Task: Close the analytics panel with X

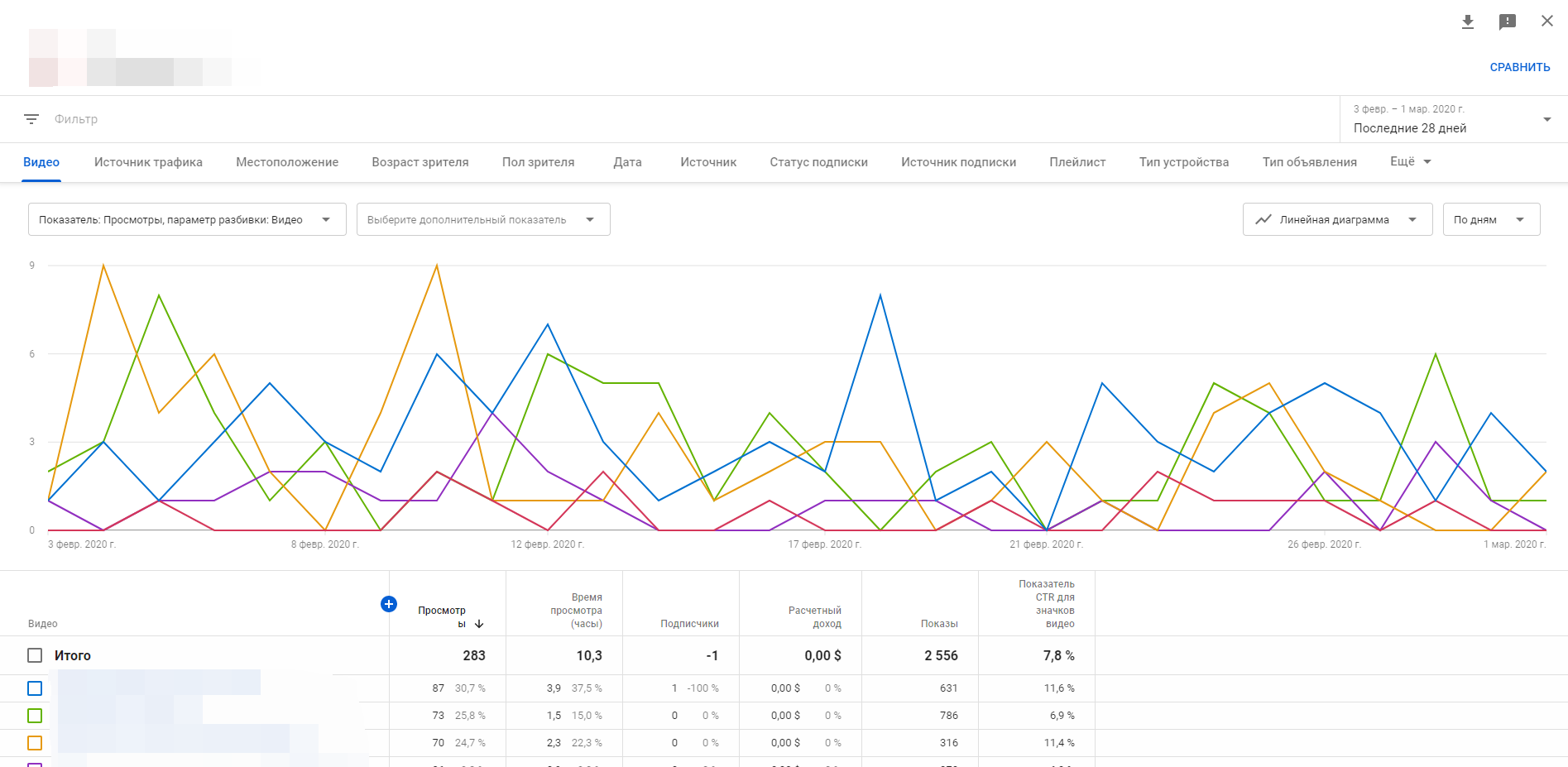Action: (1546, 22)
